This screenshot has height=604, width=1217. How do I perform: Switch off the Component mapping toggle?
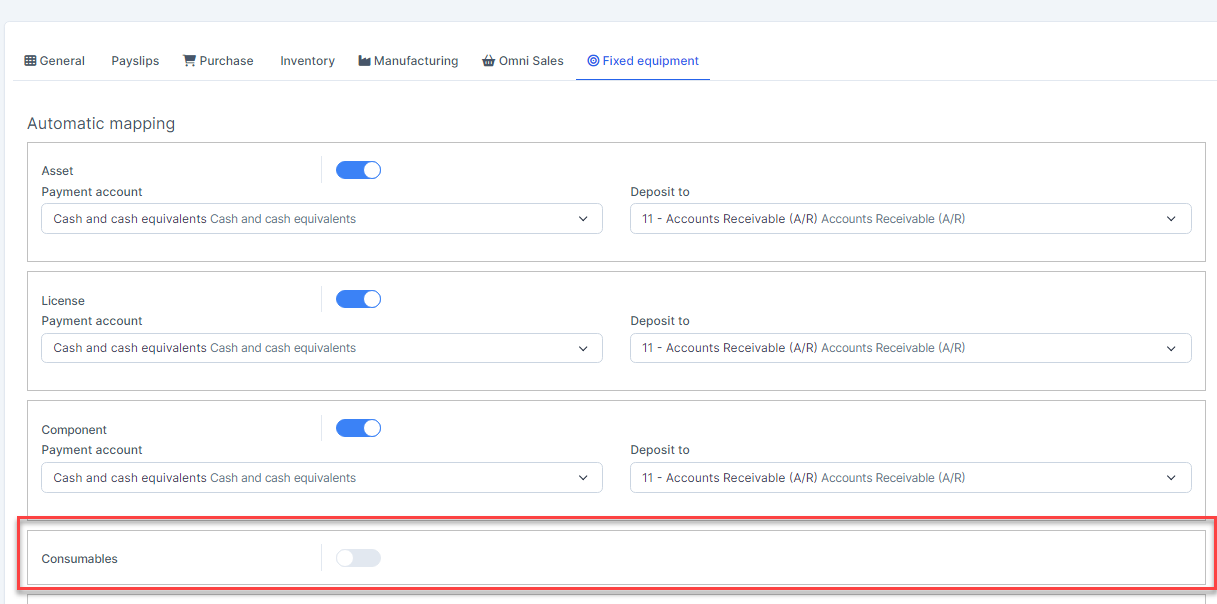pyautogui.click(x=358, y=428)
